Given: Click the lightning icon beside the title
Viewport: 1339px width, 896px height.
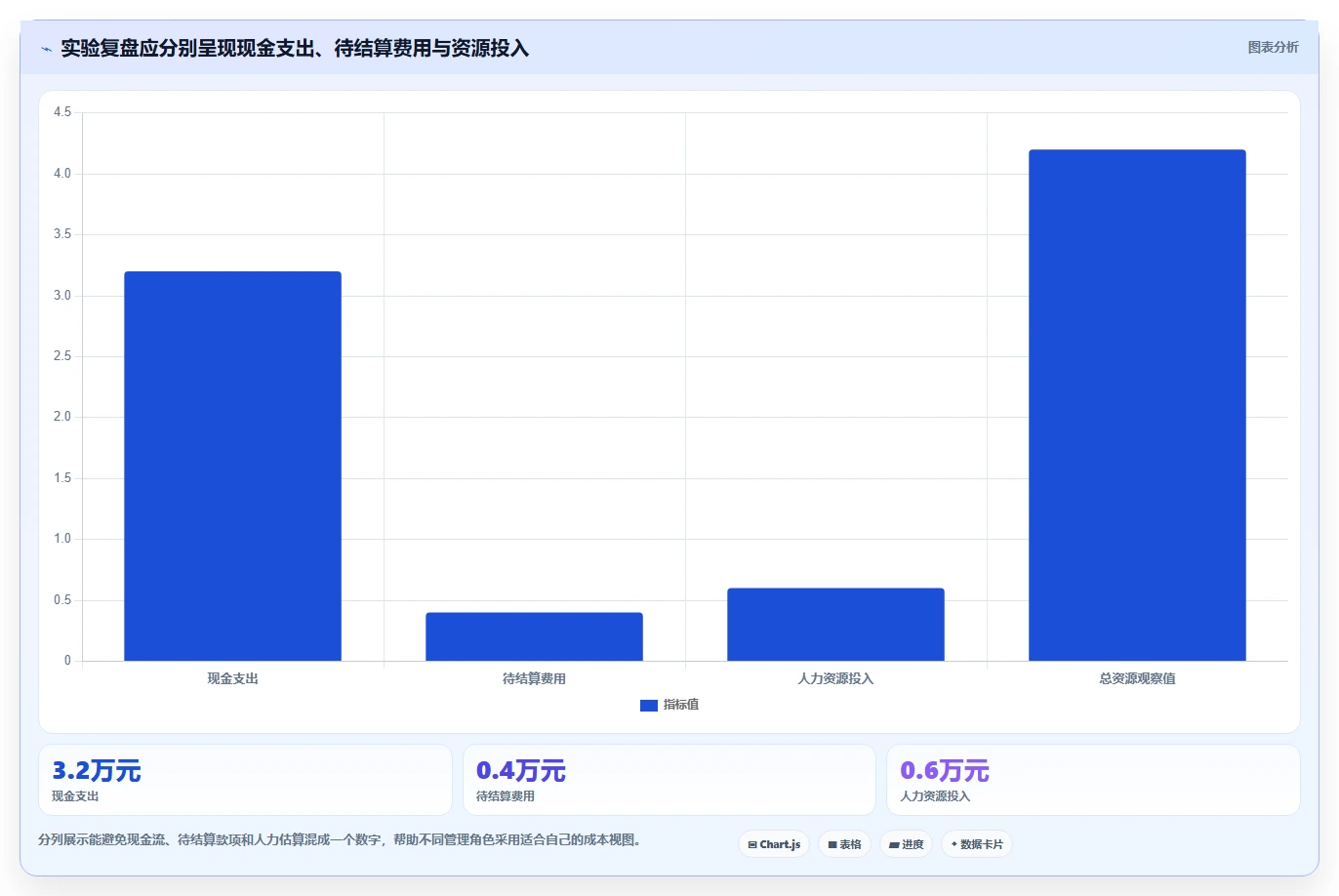Looking at the screenshot, I should [46, 49].
